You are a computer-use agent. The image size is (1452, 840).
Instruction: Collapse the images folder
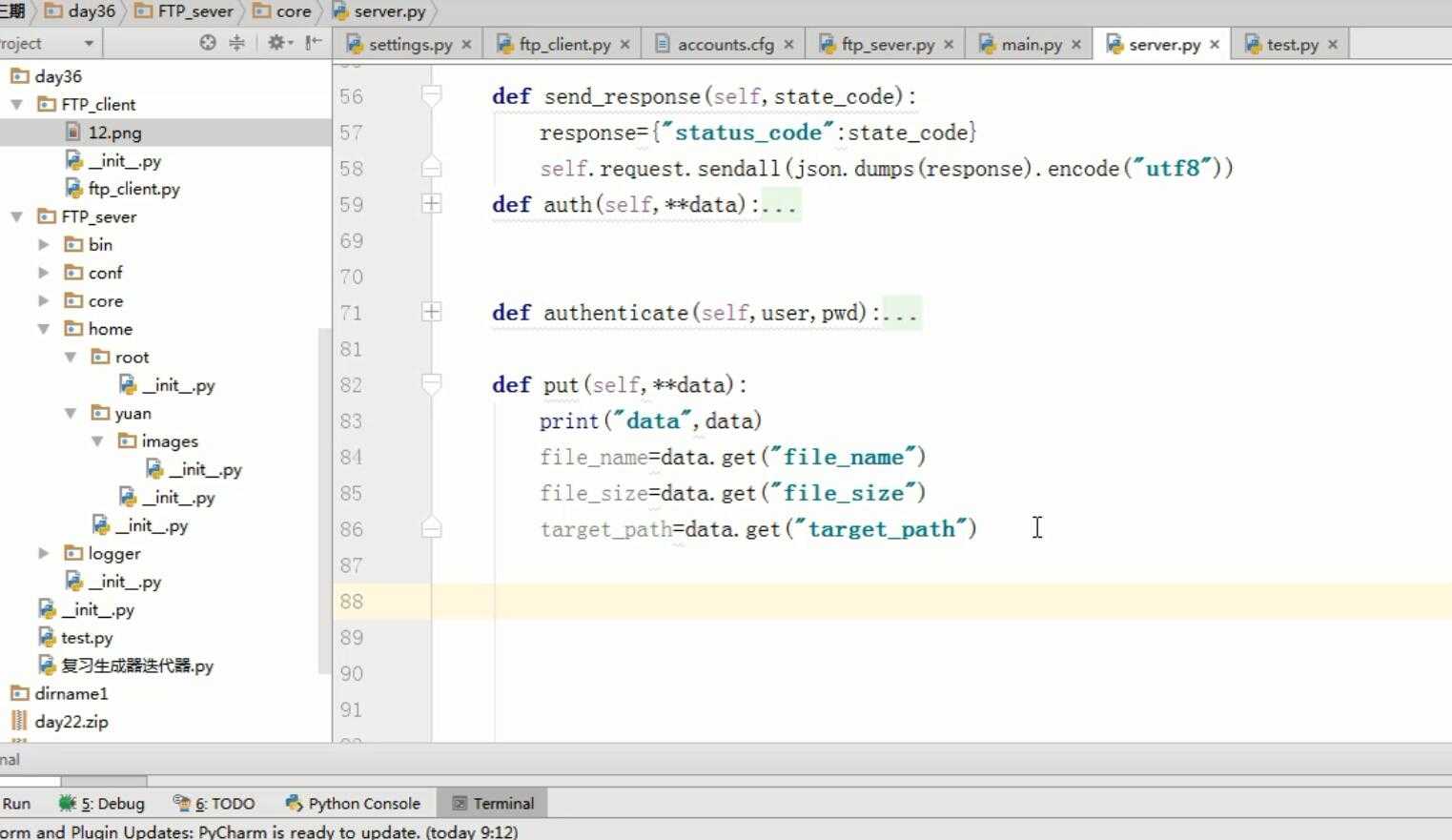97,441
